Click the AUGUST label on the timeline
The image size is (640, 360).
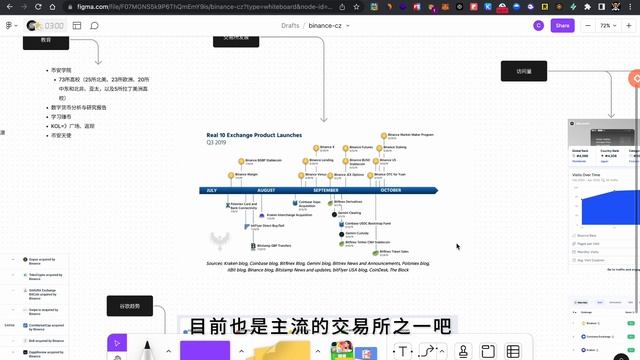point(266,190)
